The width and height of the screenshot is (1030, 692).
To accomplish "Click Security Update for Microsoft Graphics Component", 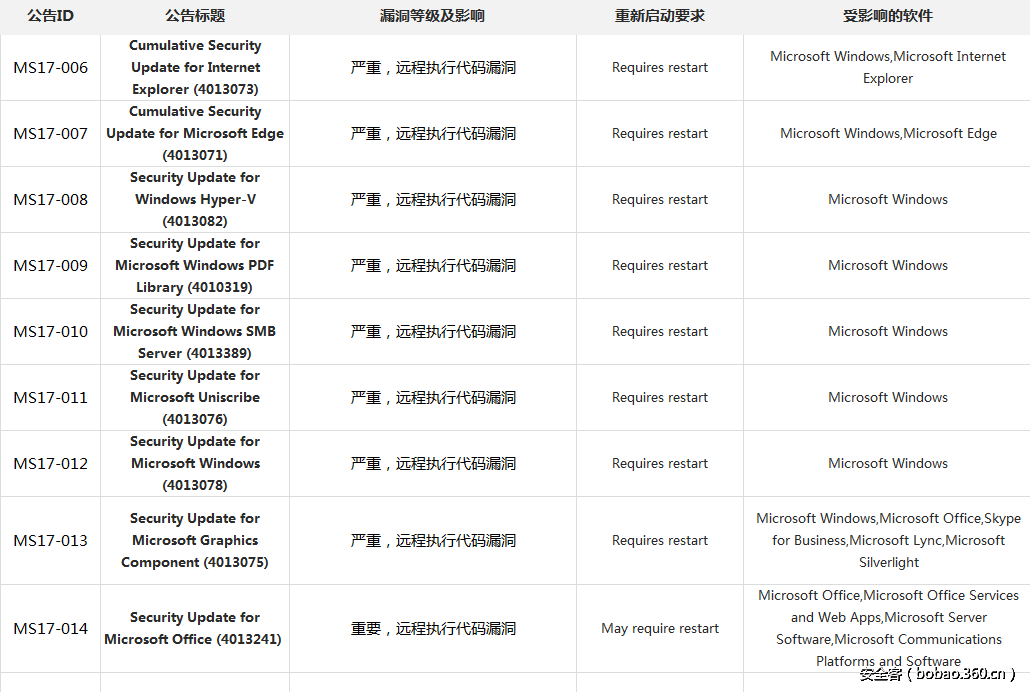I will pyautogui.click(x=195, y=540).
